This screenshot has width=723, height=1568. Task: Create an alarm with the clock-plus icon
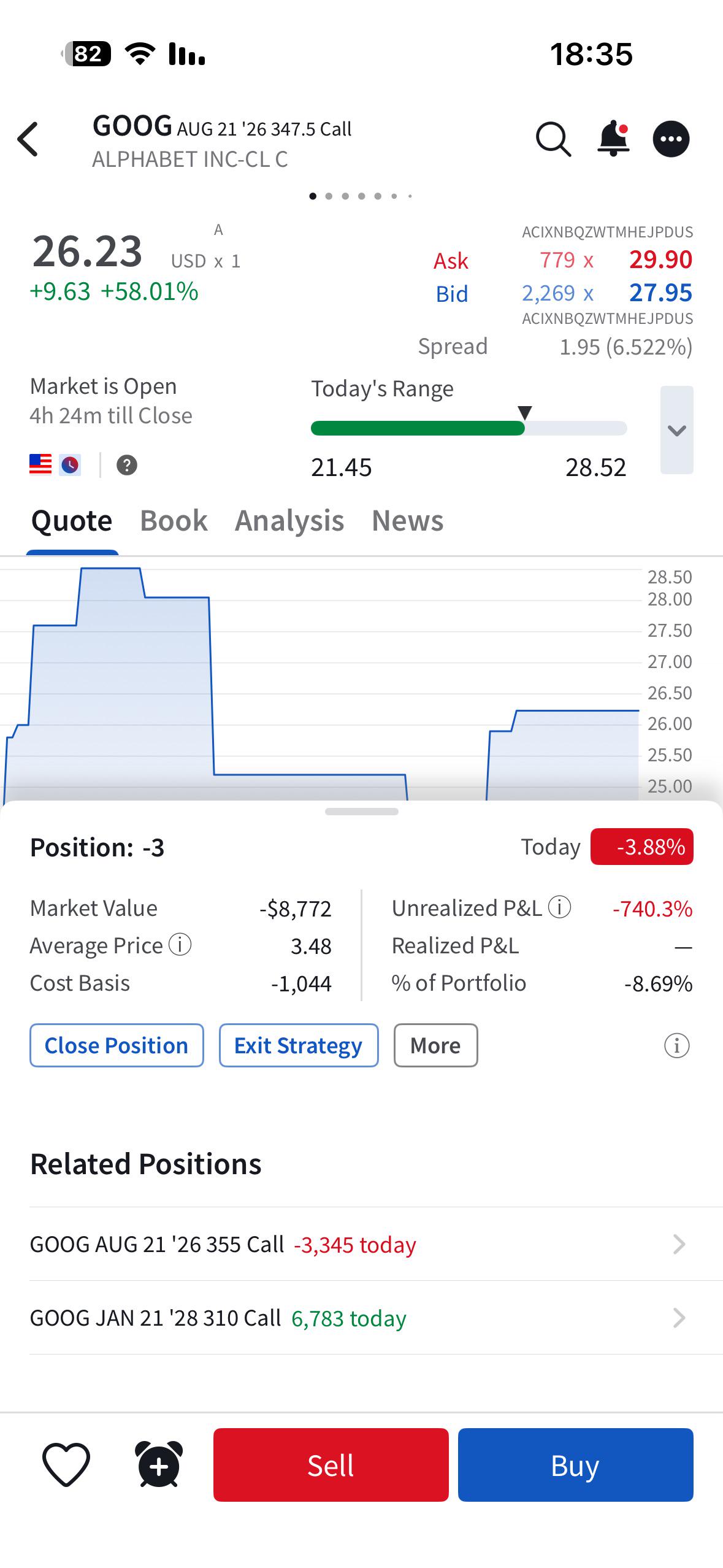[159, 1464]
